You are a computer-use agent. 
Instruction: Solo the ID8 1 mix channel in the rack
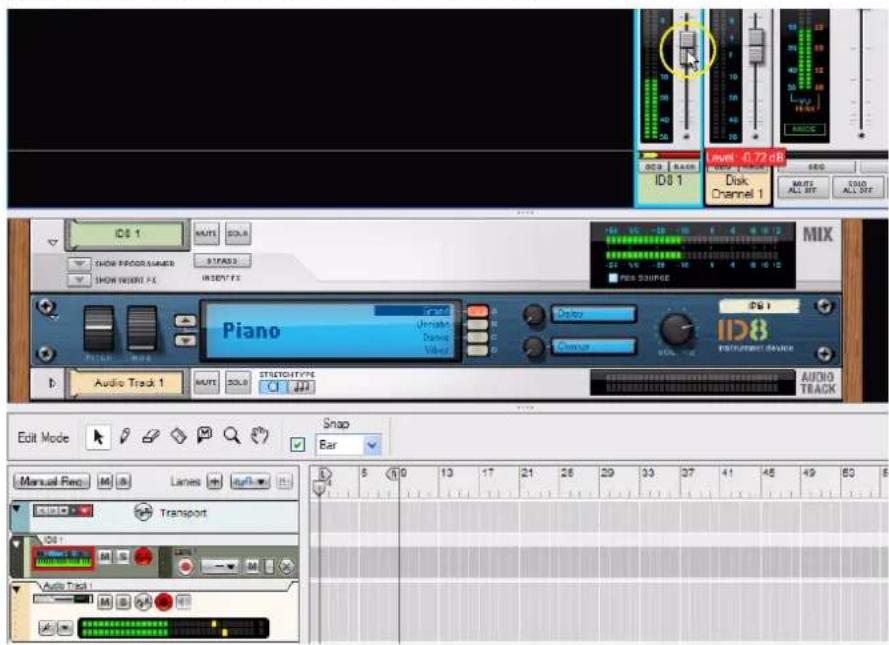pos(238,234)
